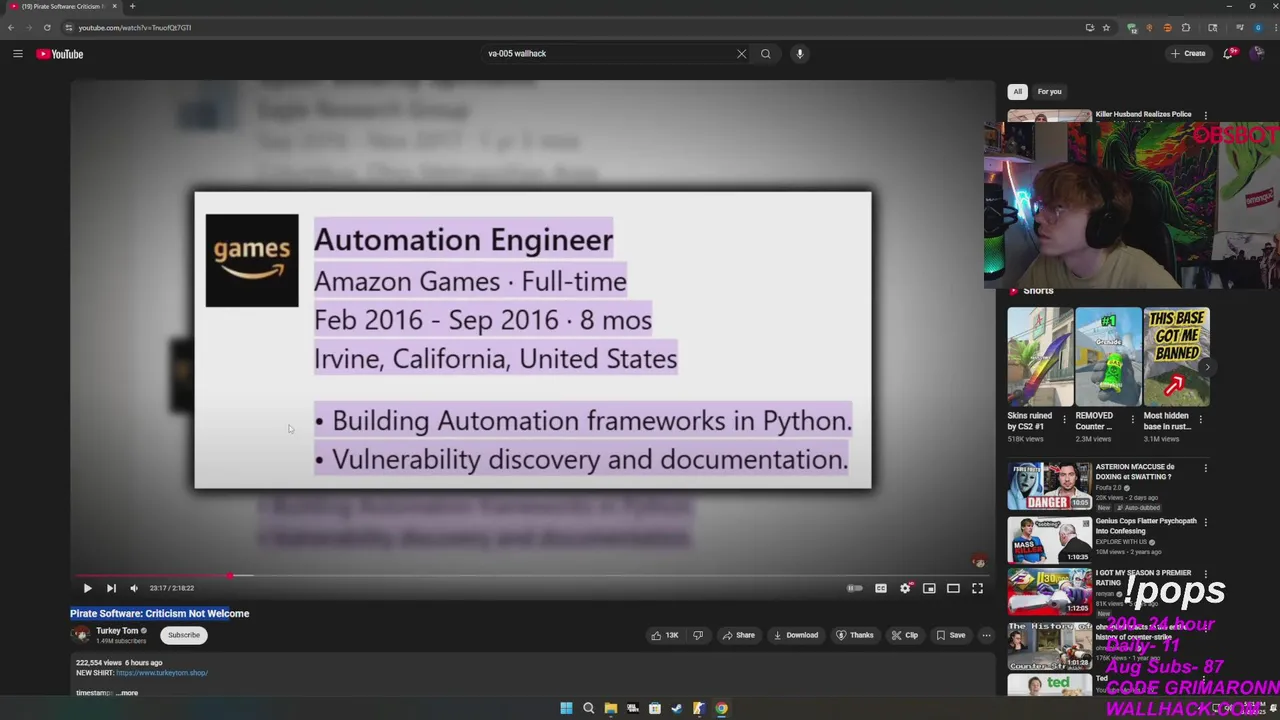Enter full screen mode
Viewport: 1280px width, 720px height.
[x=977, y=588]
